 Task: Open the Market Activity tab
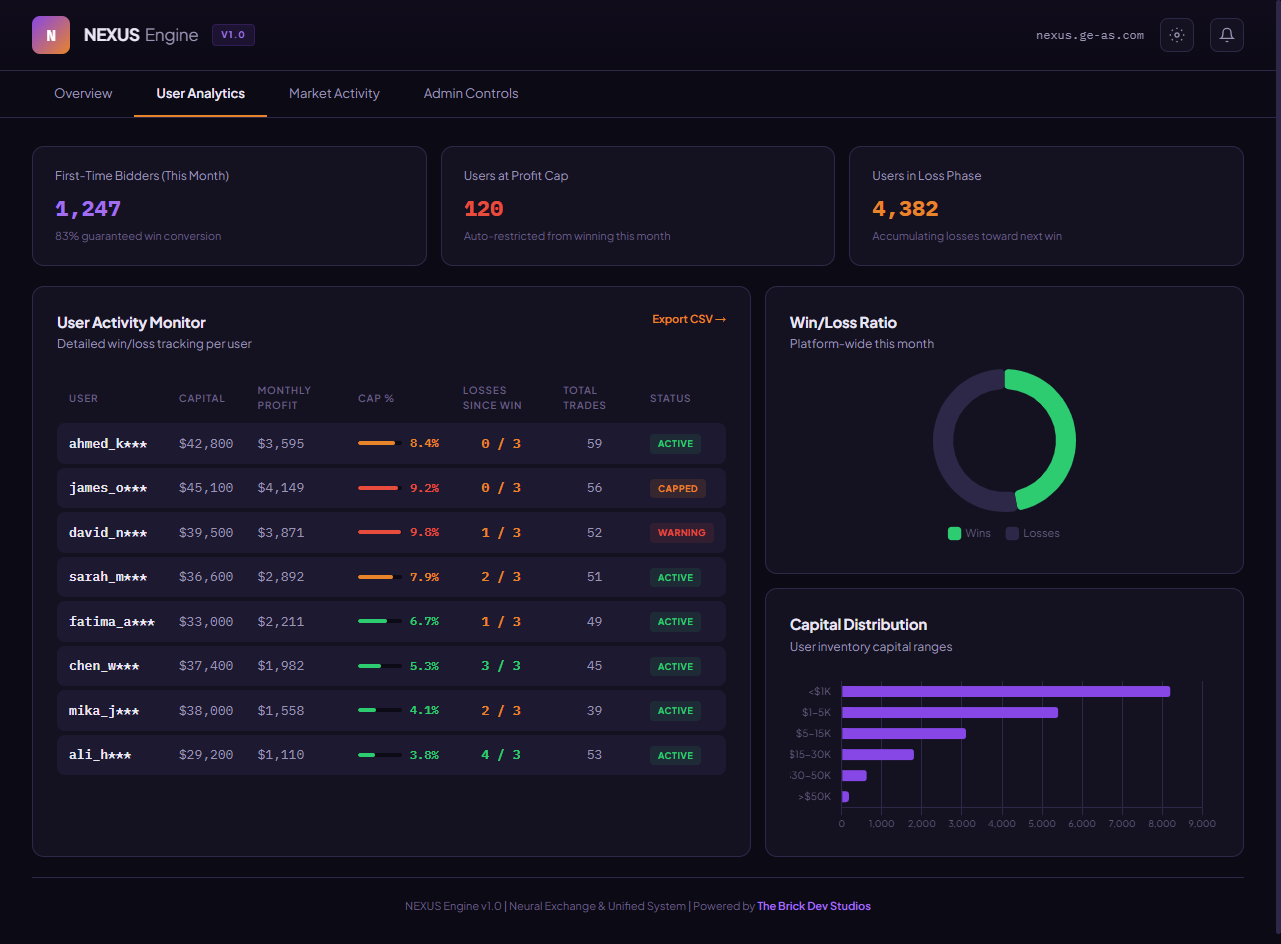point(334,93)
